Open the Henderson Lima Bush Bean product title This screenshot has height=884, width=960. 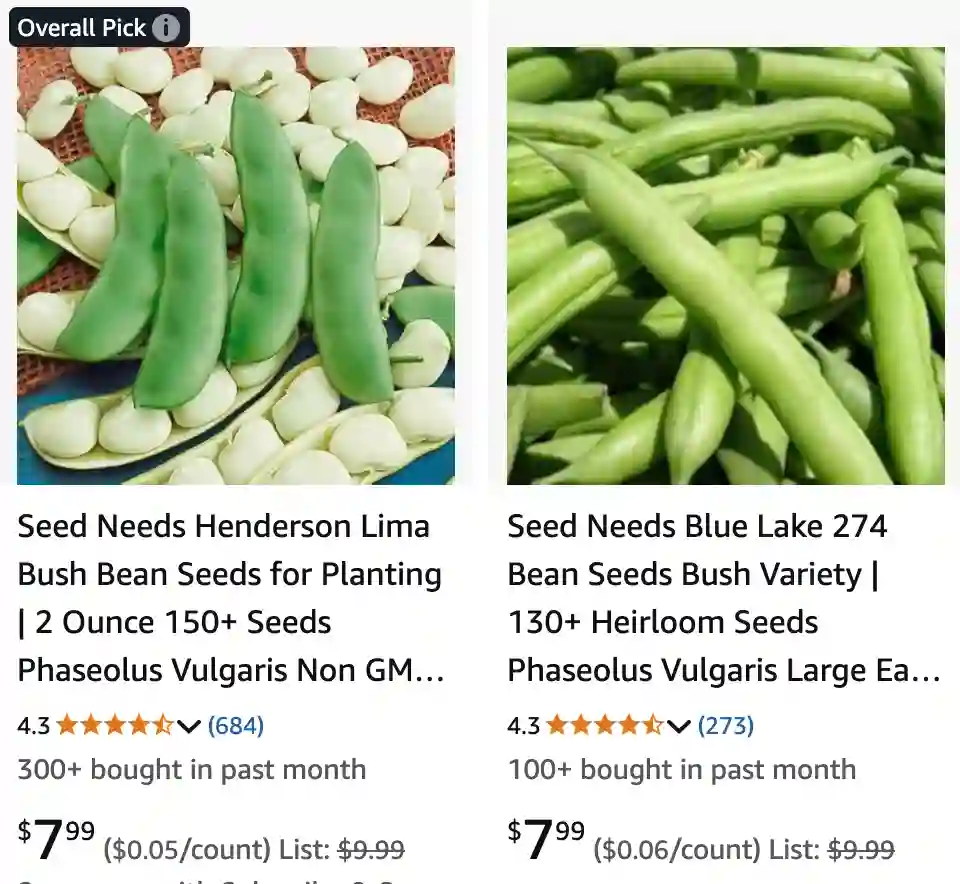point(230,597)
